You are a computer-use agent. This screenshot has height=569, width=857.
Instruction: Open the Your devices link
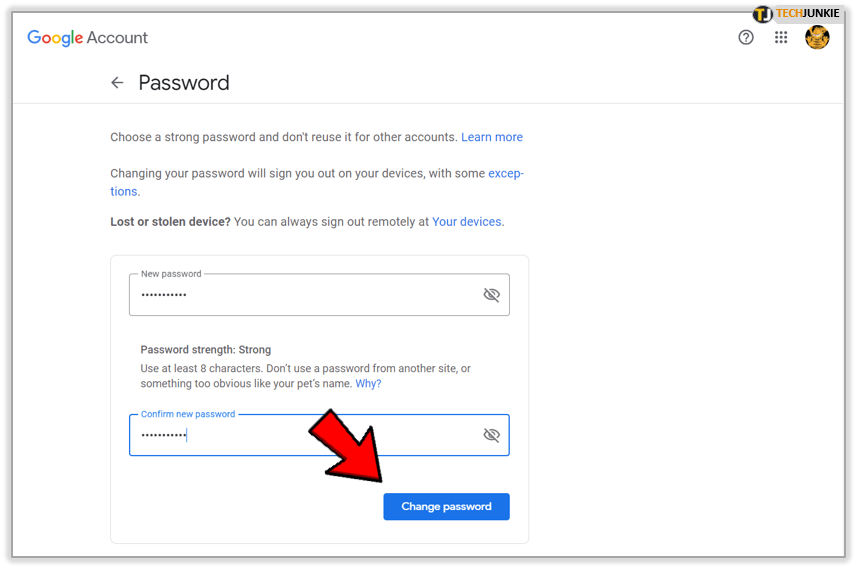pos(467,221)
